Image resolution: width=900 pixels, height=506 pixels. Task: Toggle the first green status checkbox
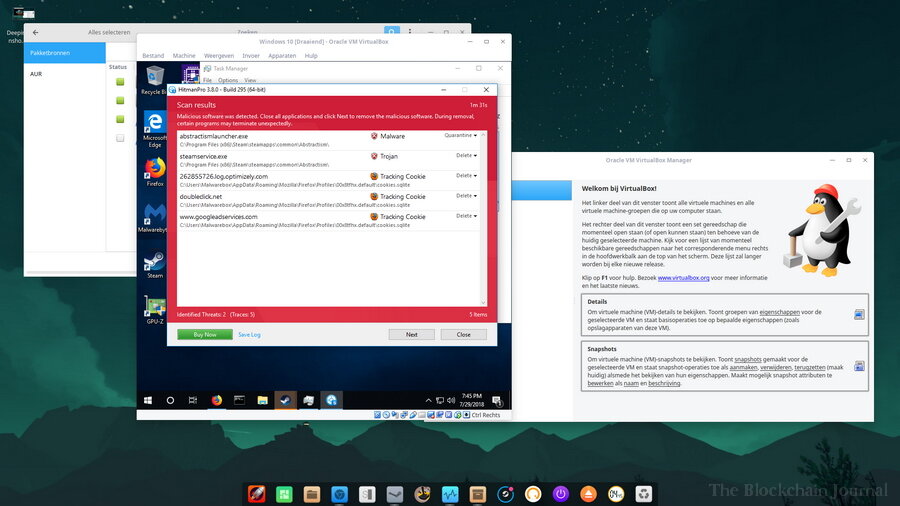click(x=120, y=81)
